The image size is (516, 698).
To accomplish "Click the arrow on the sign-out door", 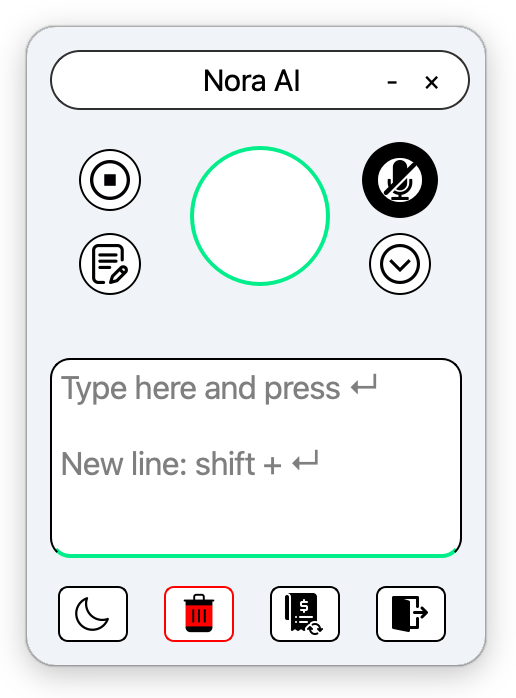I will point(419,612).
